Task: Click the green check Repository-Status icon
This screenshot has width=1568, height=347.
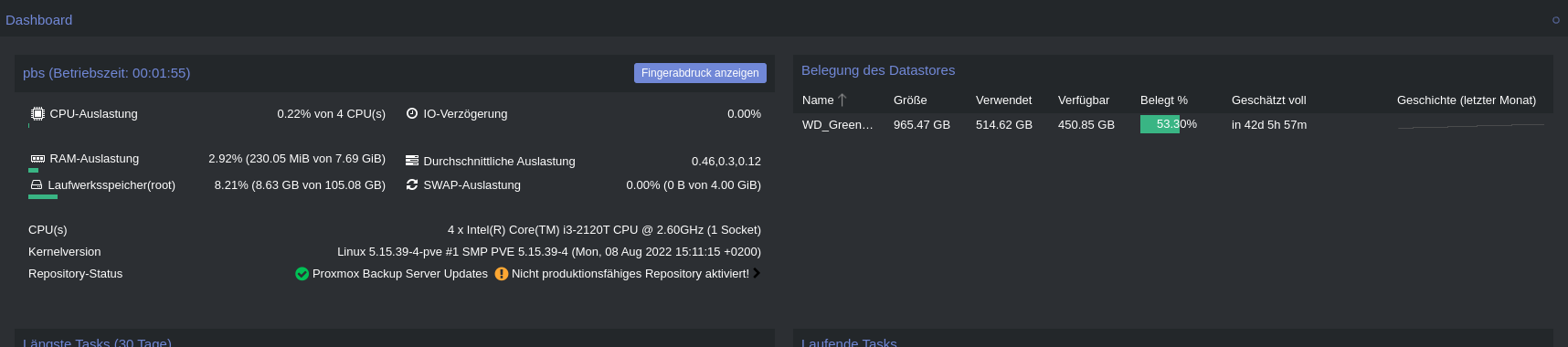Action: click(x=302, y=274)
